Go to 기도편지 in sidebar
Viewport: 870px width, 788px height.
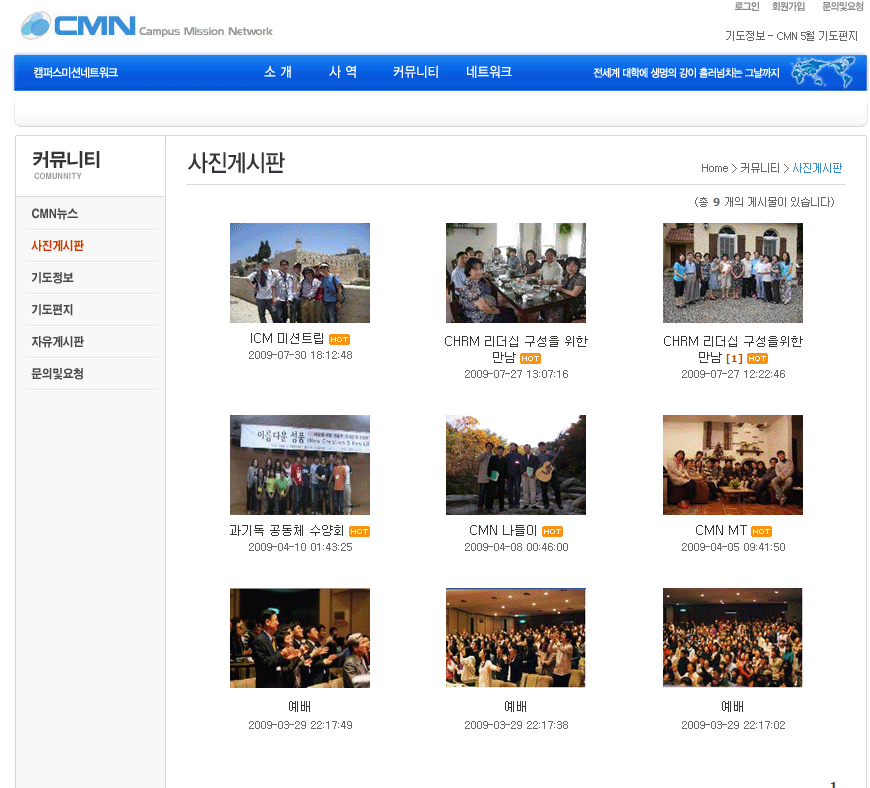point(52,310)
